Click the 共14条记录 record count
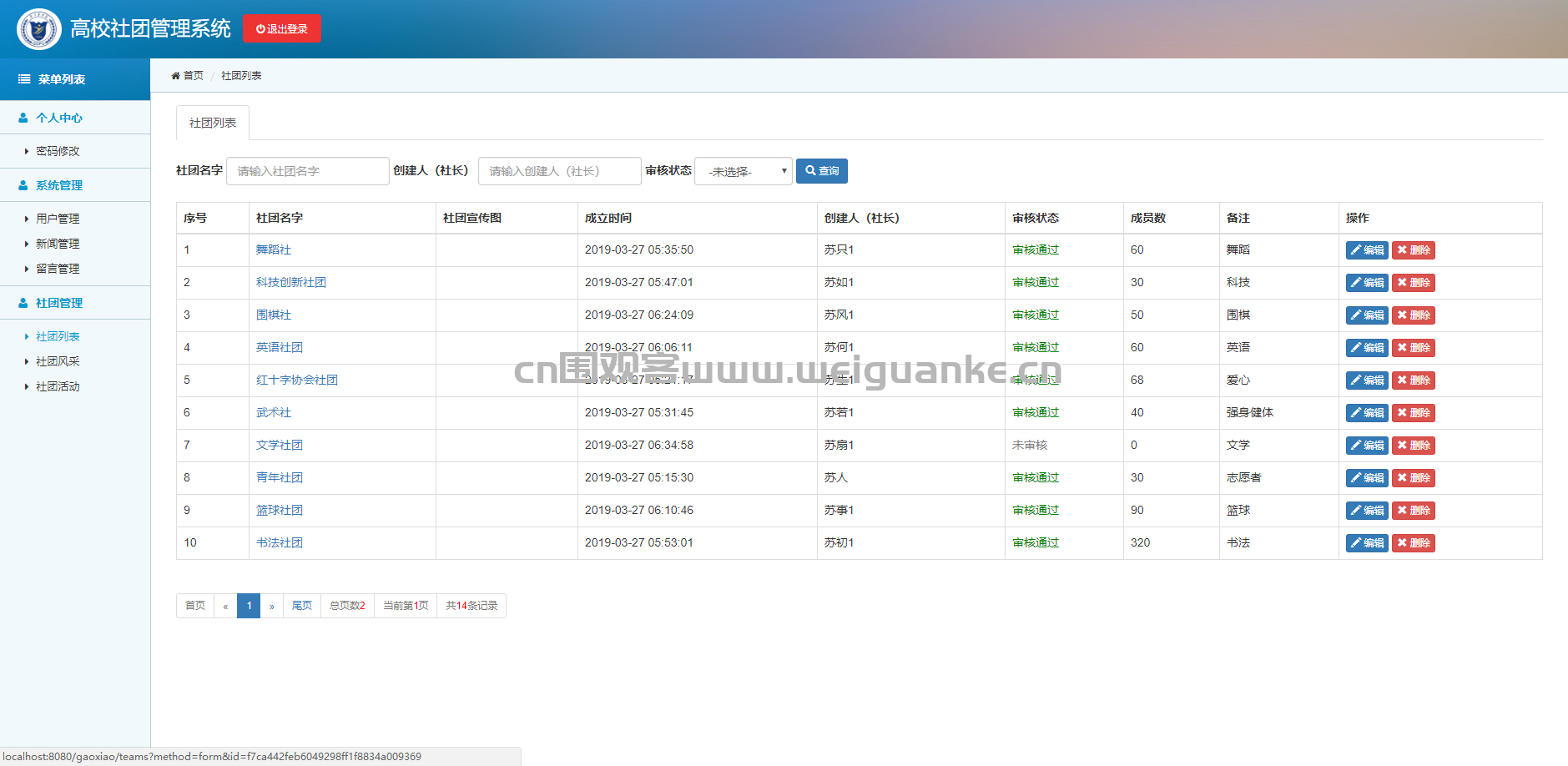 (471, 606)
